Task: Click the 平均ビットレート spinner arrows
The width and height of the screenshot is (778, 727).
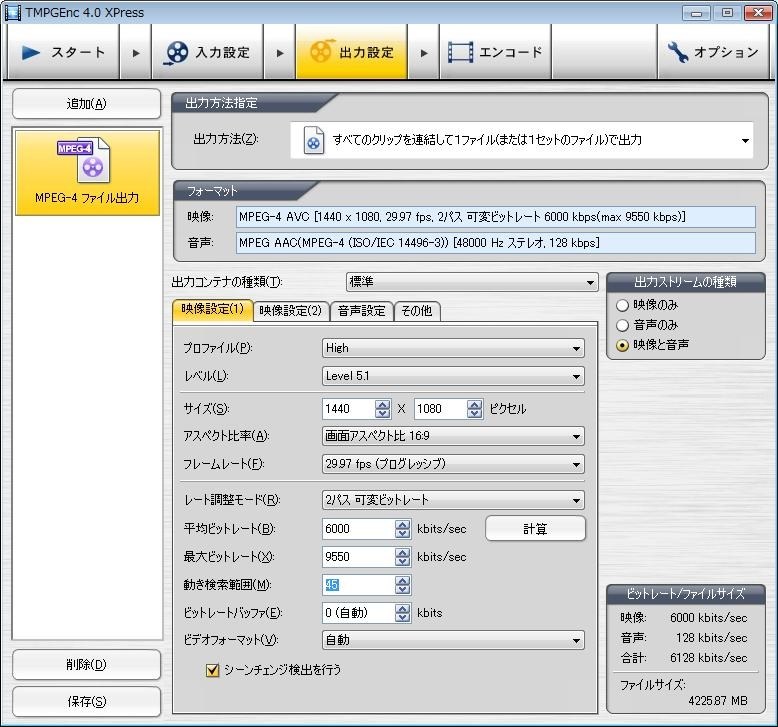Action: pos(402,529)
